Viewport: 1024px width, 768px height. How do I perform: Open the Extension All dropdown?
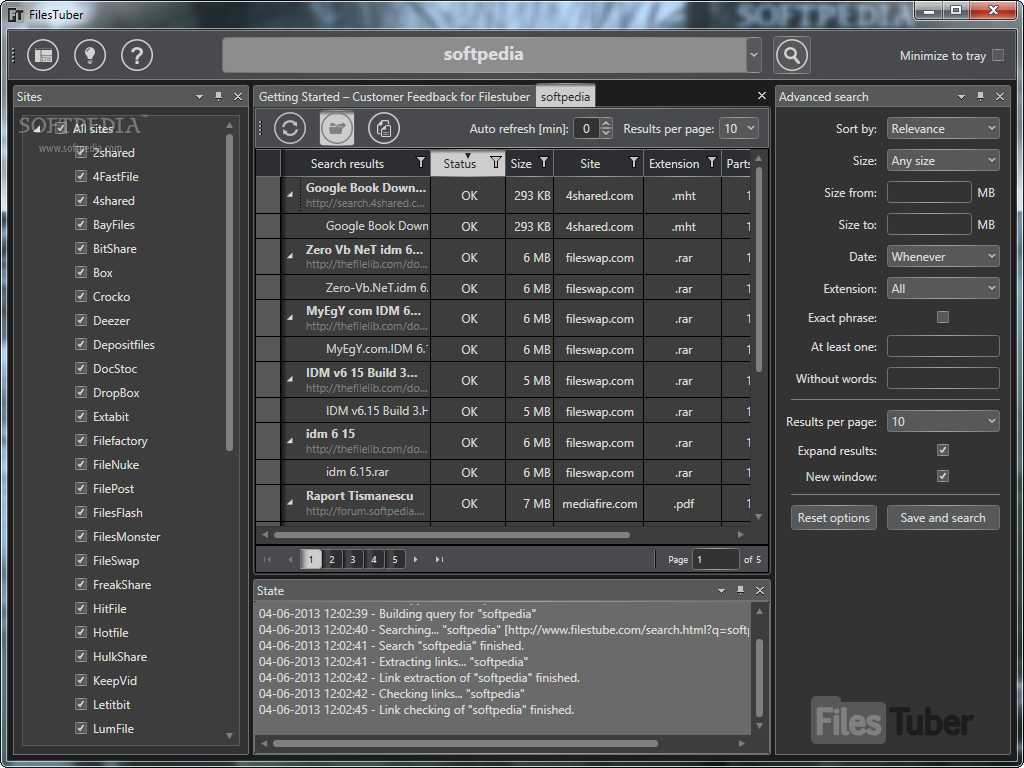coord(943,289)
